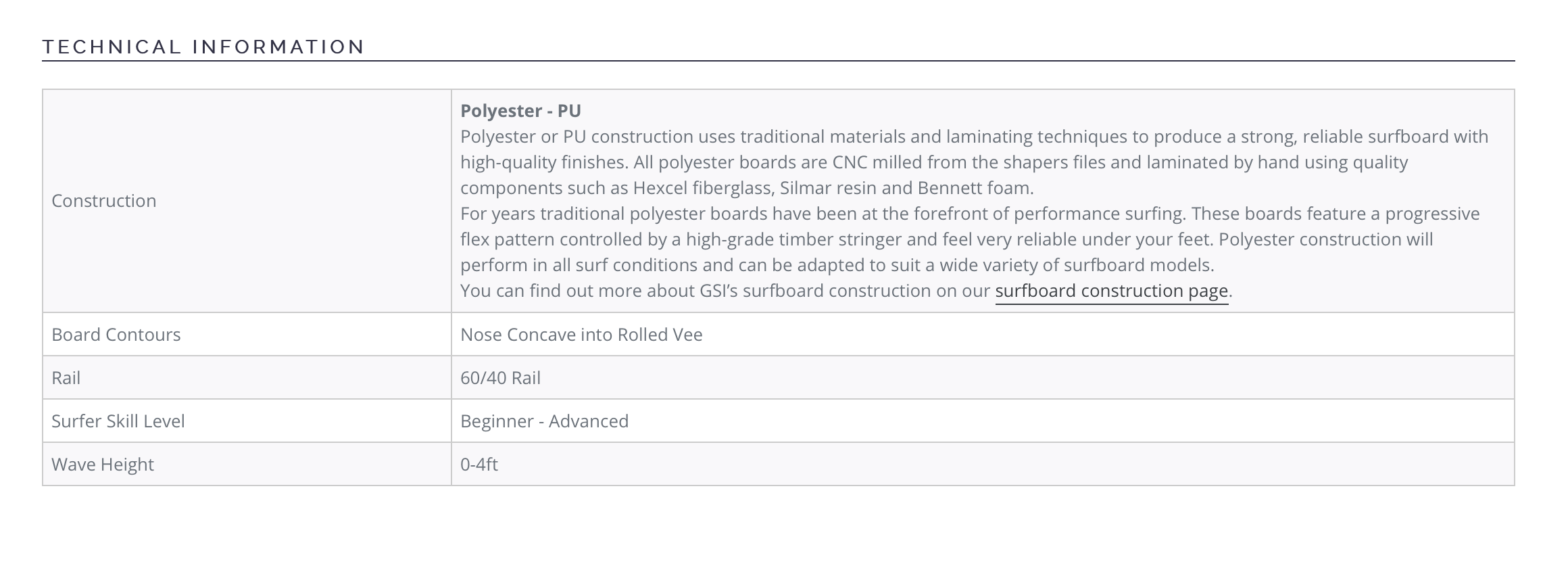Select the Construction row label
This screenshot has width=1568, height=568.
[x=104, y=201]
